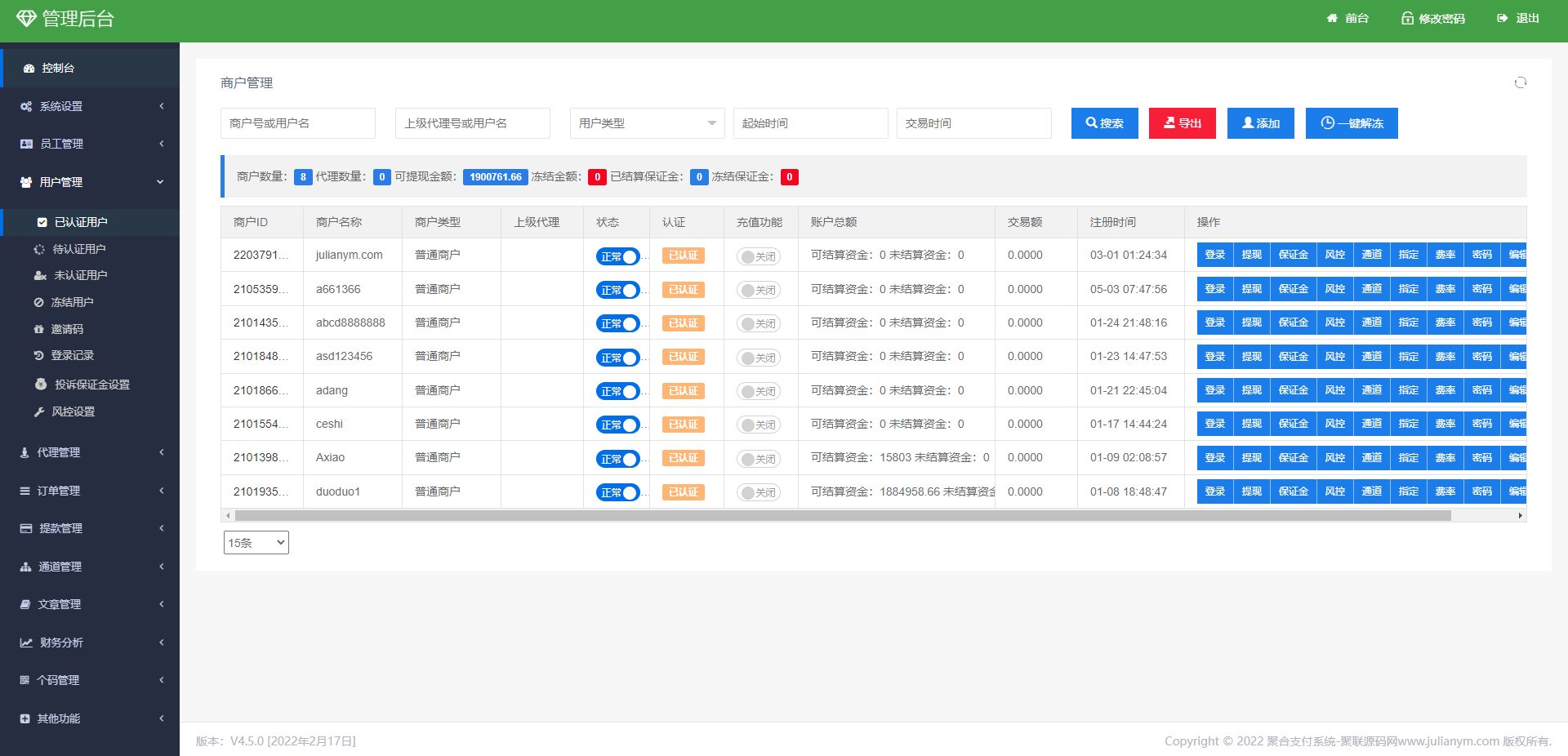Click the agent icon beside 代理管理
The height and width of the screenshot is (756, 1568).
click(24, 452)
